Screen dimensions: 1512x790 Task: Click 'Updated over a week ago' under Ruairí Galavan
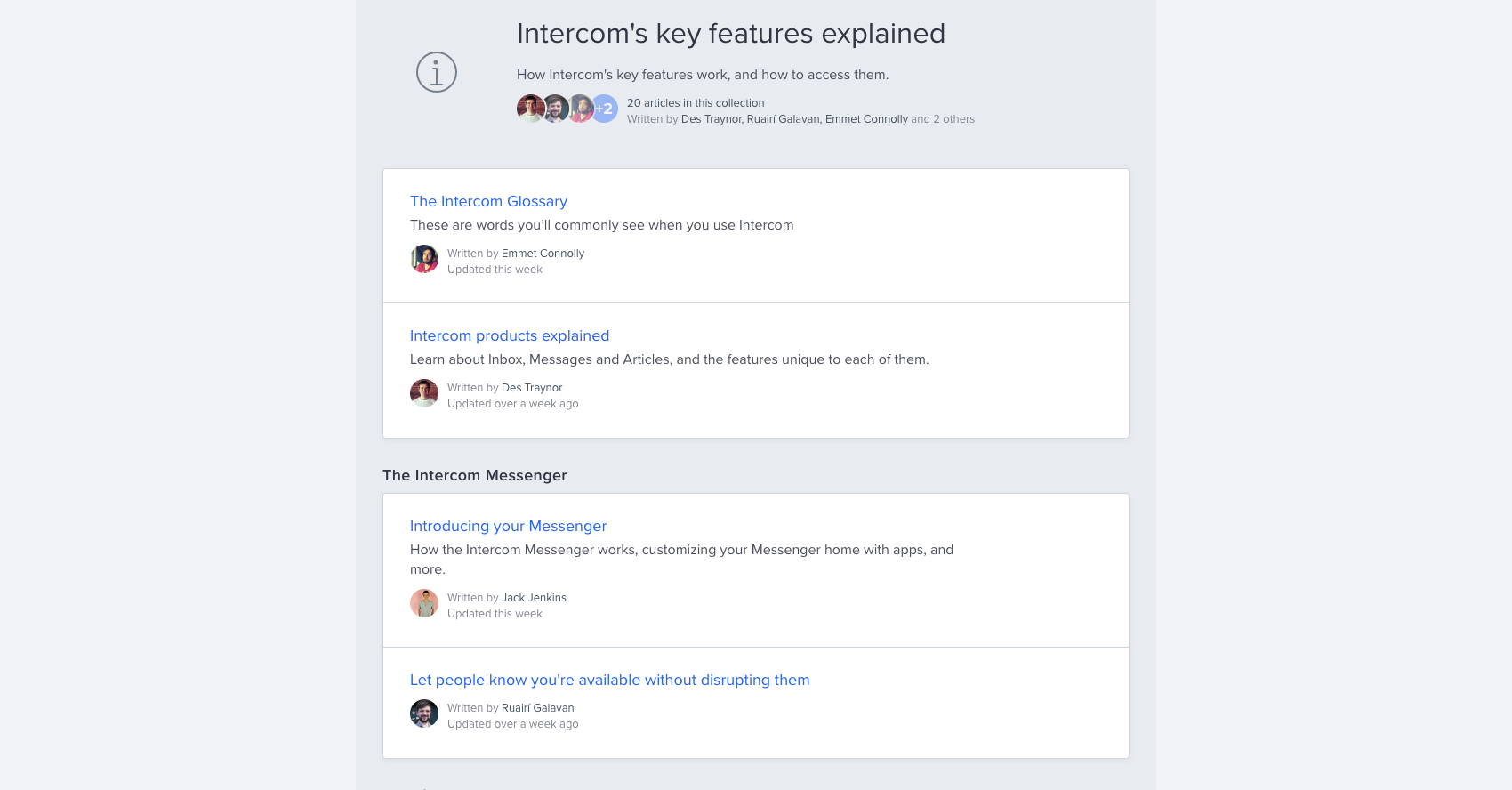513,724
